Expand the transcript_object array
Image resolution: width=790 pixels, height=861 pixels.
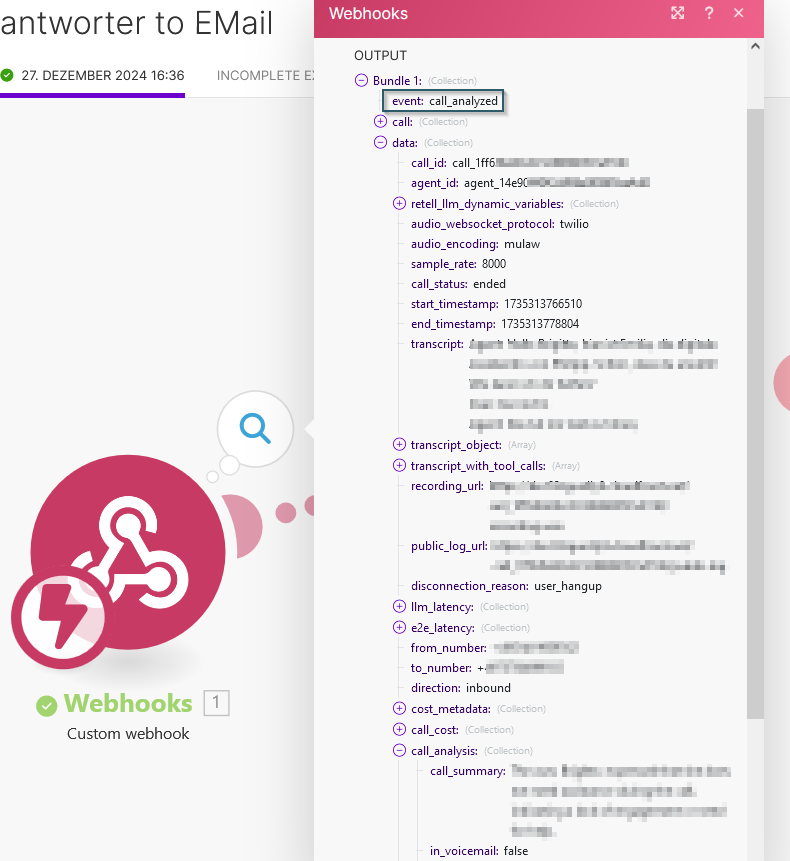pos(400,444)
